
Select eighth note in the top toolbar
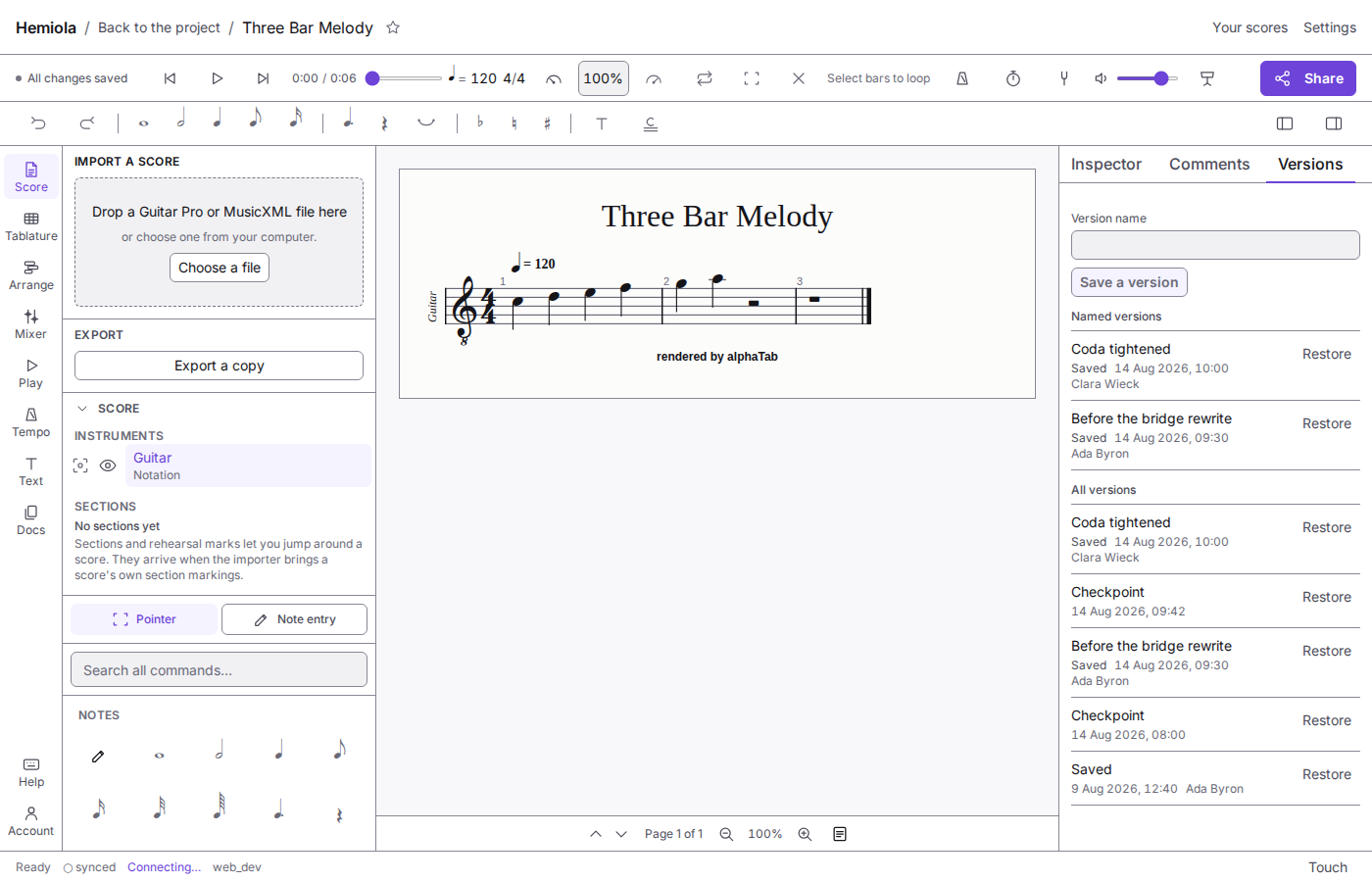[x=255, y=120]
